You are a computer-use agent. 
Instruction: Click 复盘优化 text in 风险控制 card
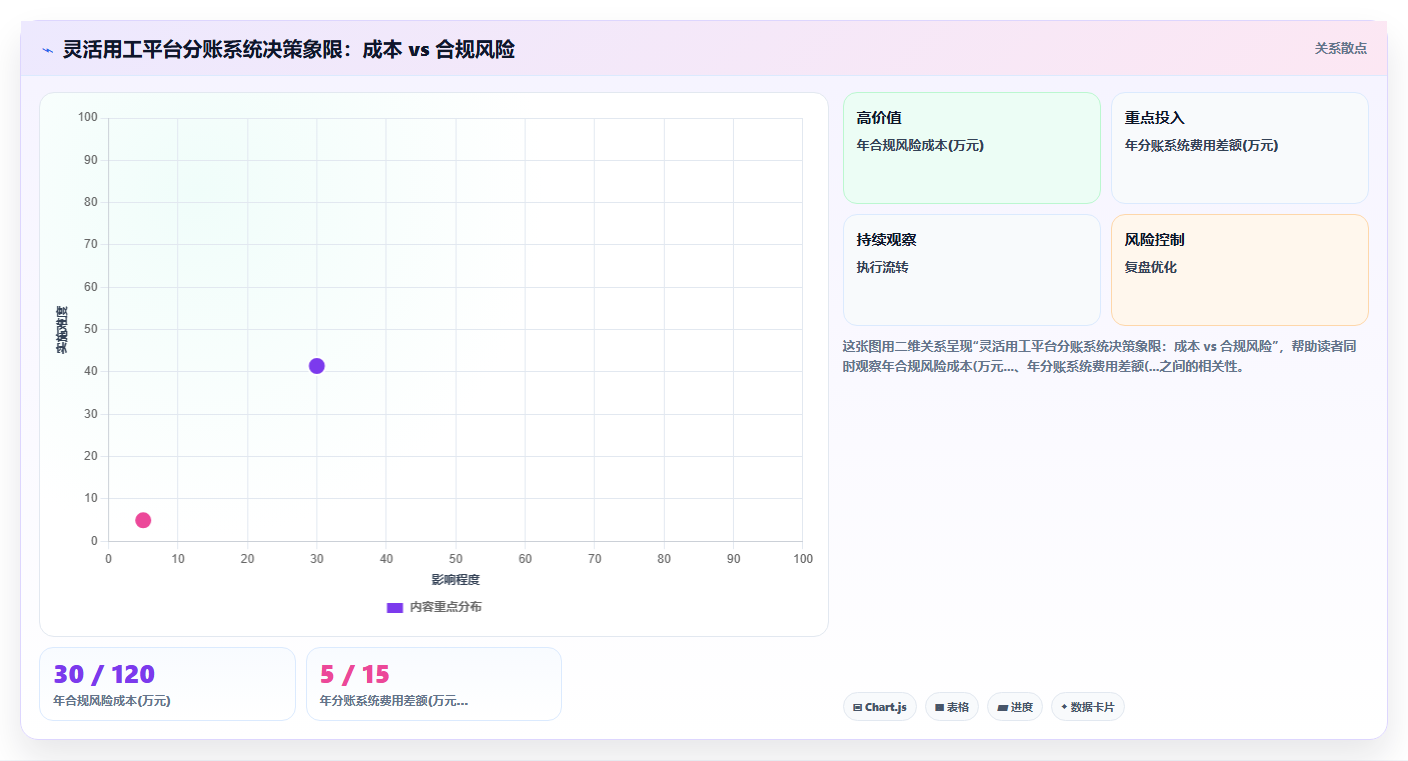[1150, 267]
